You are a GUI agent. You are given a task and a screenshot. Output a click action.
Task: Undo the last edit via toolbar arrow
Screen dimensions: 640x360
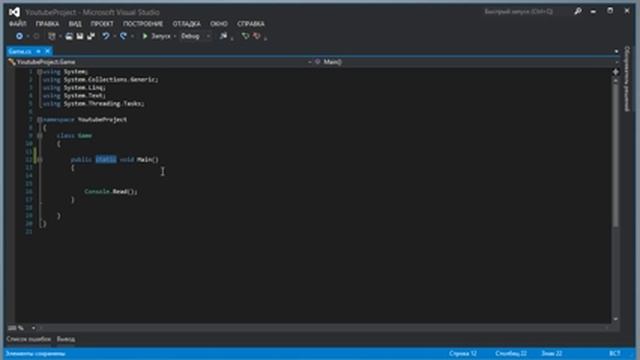106,36
